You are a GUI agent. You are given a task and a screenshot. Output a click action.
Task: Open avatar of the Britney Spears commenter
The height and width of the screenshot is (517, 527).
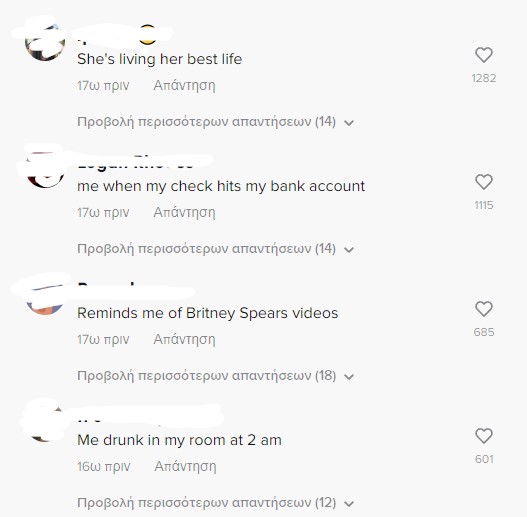coord(45,296)
